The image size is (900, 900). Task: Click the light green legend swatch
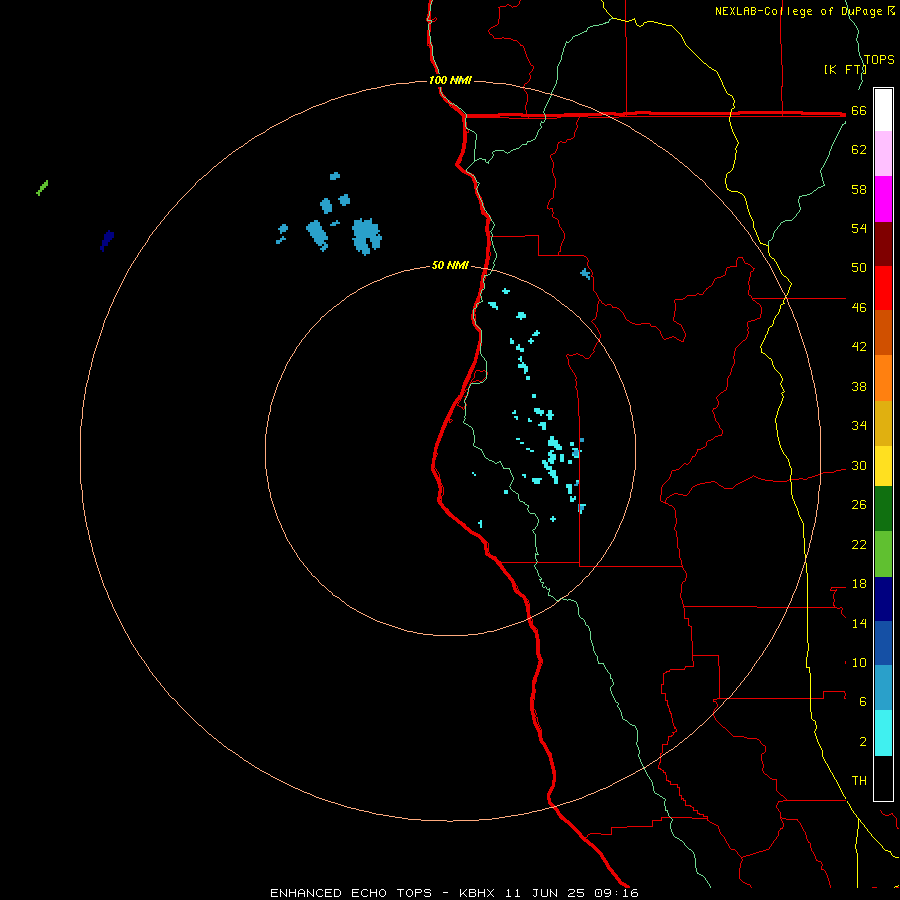pyautogui.click(x=883, y=554)
